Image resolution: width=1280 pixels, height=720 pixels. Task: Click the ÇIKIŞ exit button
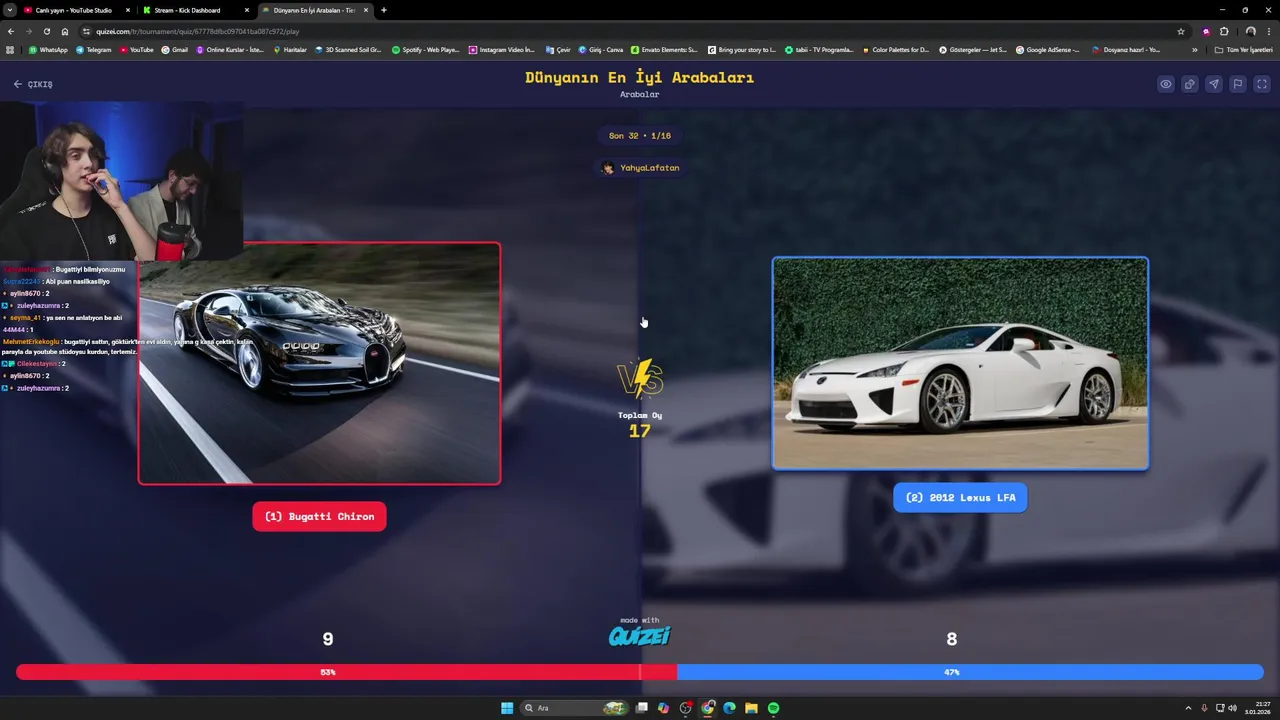[x=33, y=84]
